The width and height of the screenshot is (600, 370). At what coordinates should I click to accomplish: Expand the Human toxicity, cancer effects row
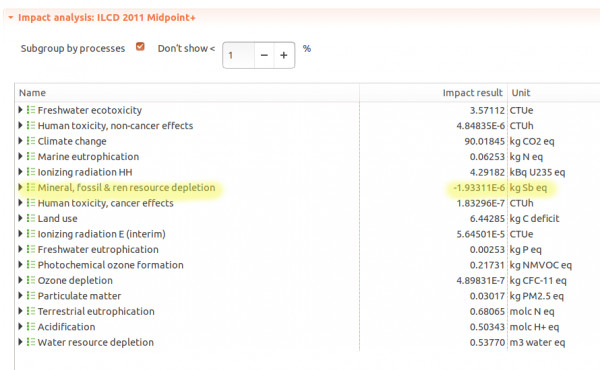[20, 203]
